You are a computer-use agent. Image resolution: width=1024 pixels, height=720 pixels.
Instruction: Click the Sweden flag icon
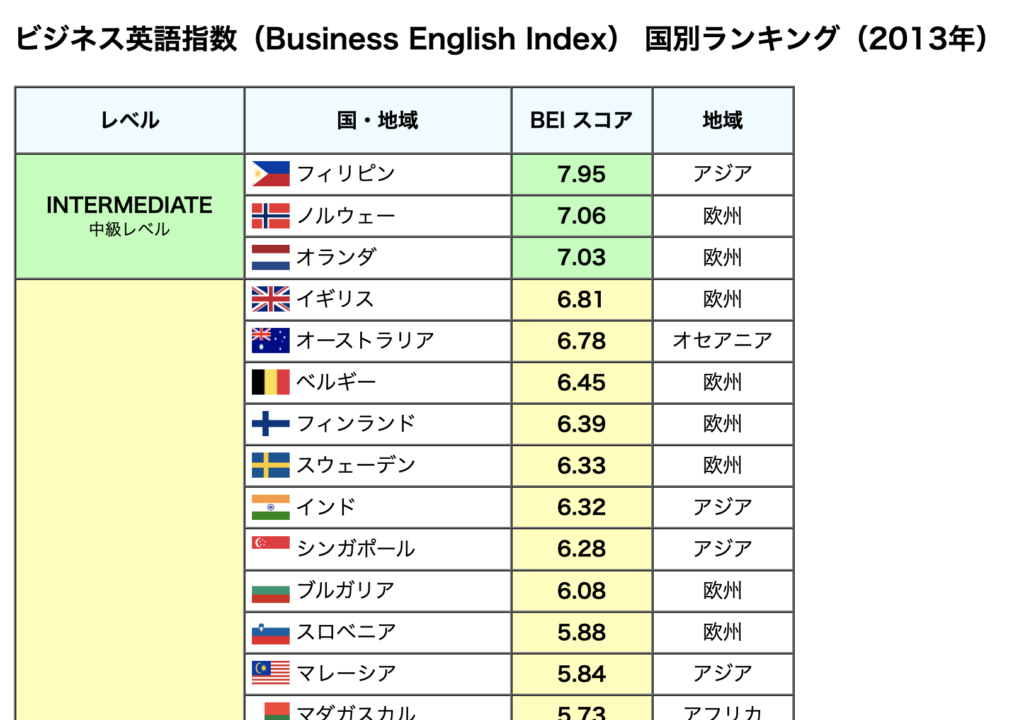coord(270,465)
